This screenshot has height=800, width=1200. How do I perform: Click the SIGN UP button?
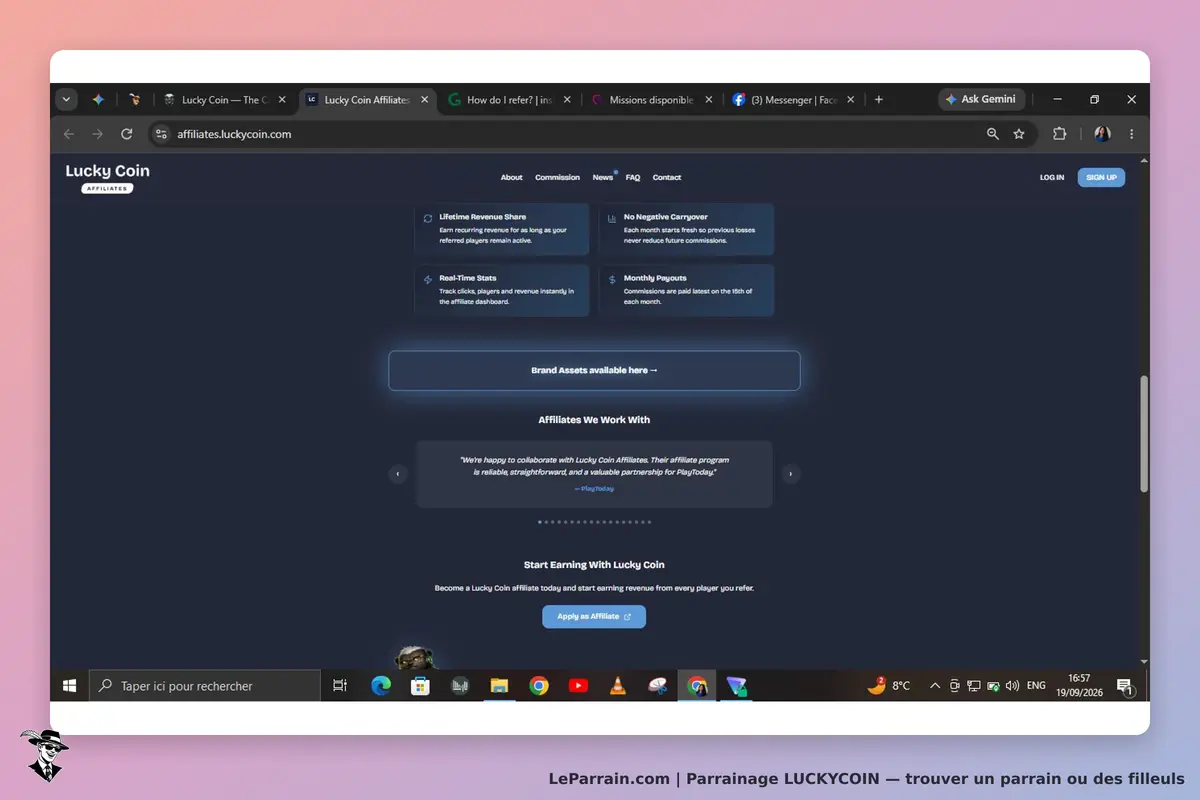1101,177
